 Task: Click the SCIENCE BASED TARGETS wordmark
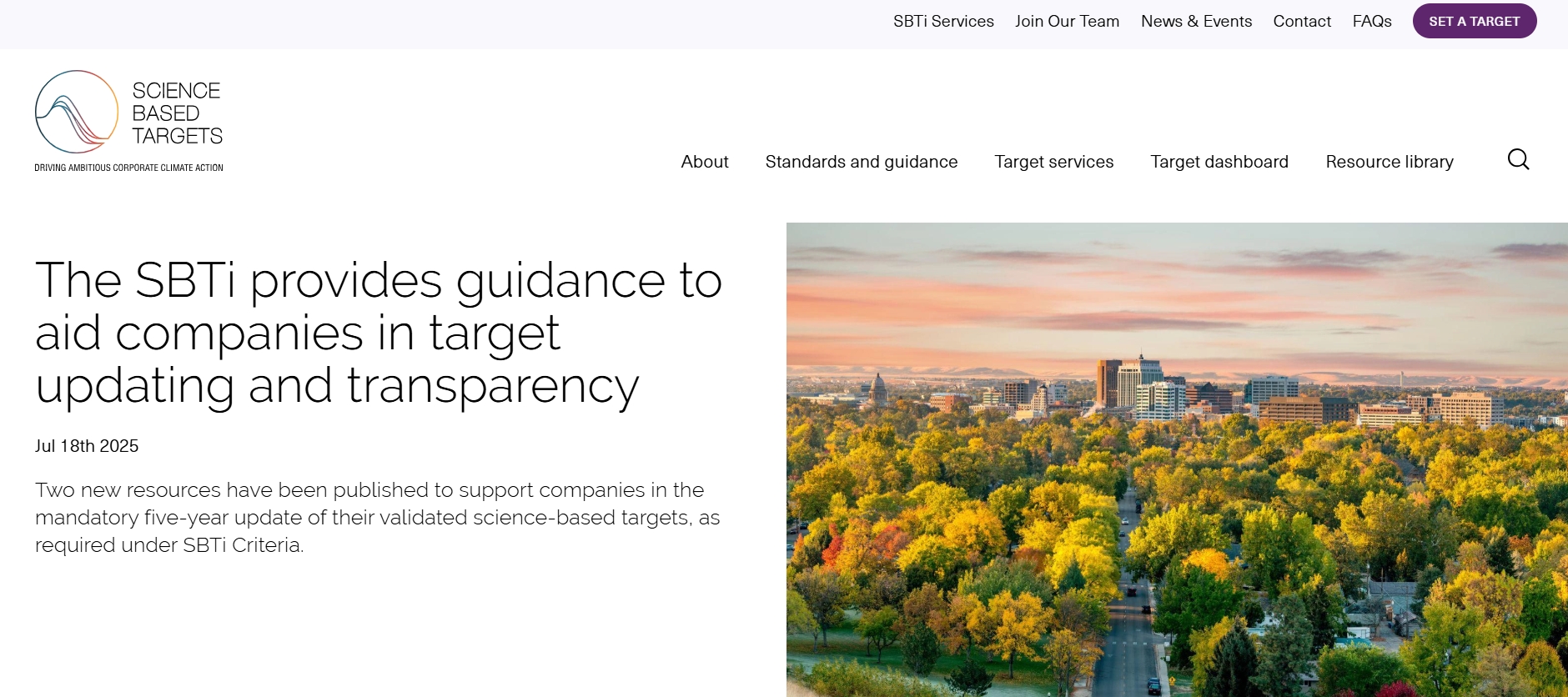click(x=177, y=113)
